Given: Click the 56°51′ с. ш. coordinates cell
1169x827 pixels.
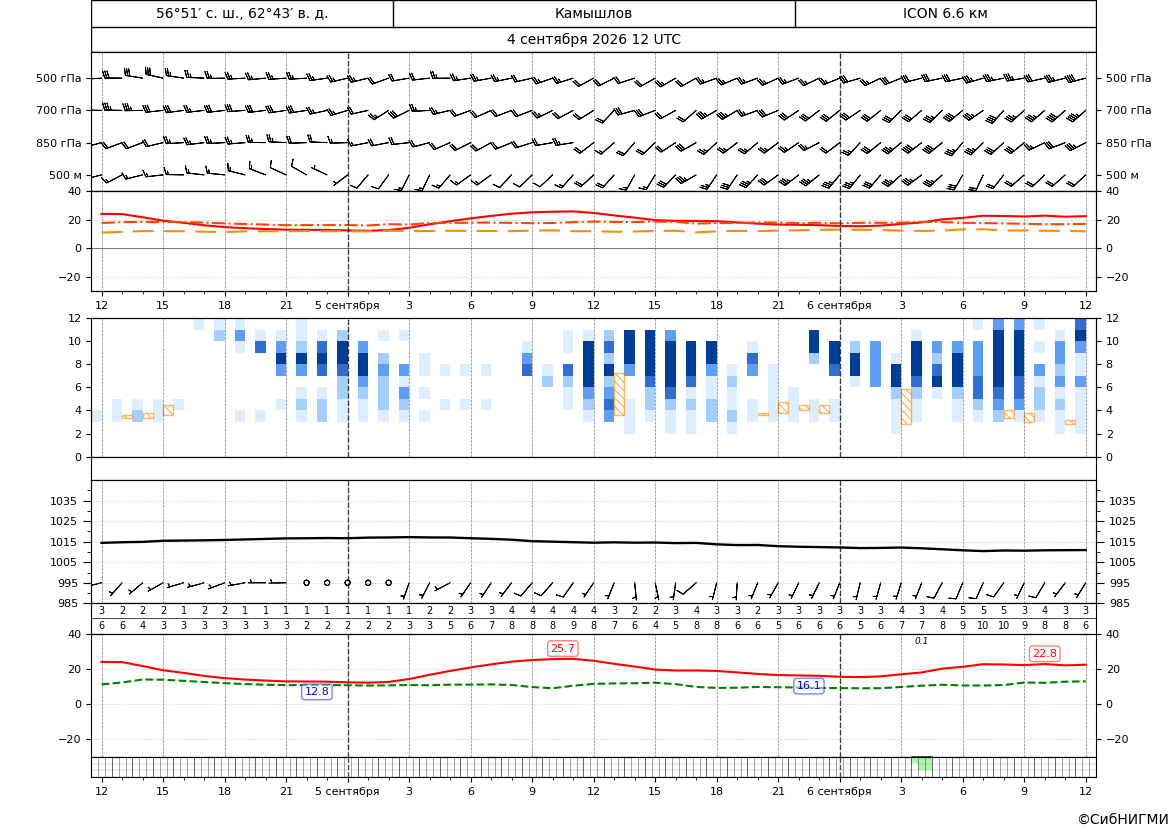Looking at the screenshot, I should click(x=242, y=13).
